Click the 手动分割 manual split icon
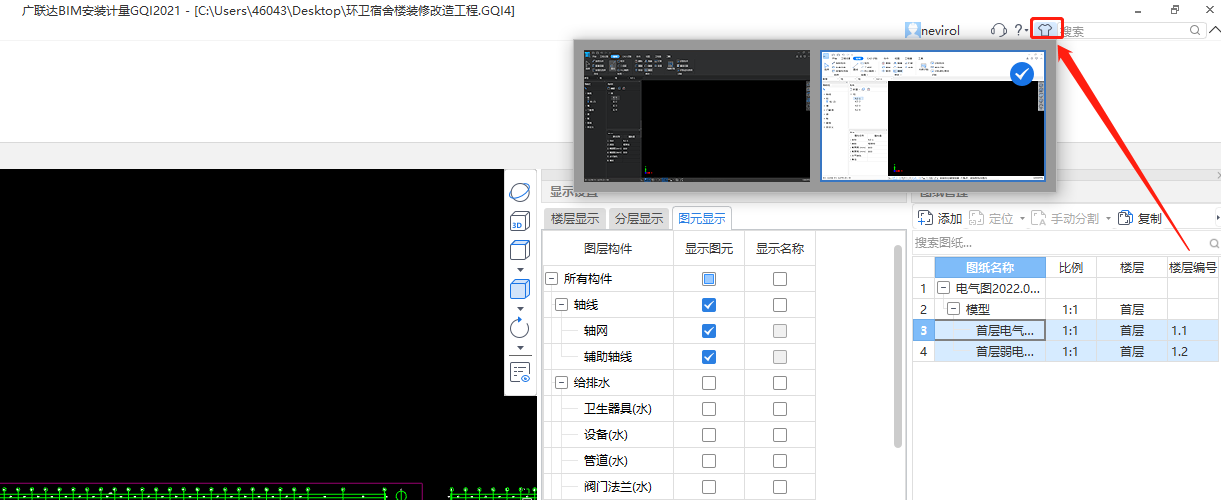 click(1038, 218)
